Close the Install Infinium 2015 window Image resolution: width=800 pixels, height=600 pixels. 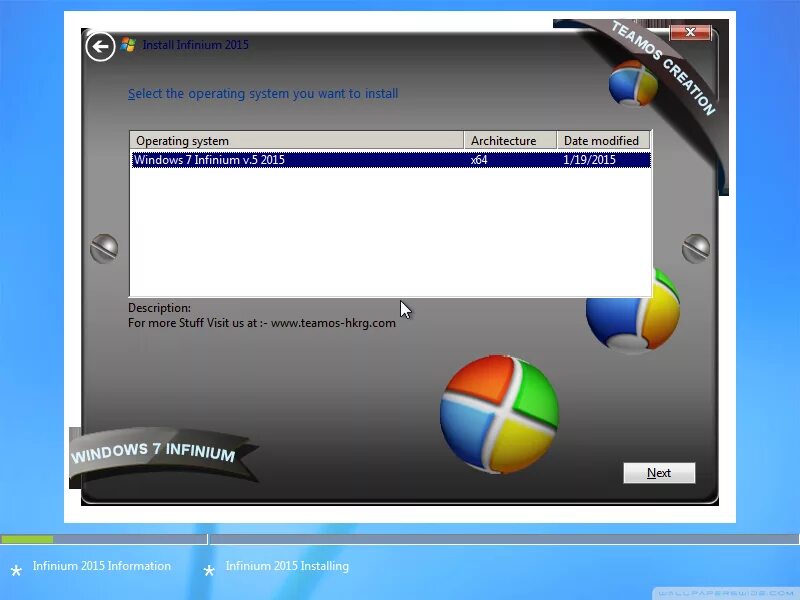(690, 32)
